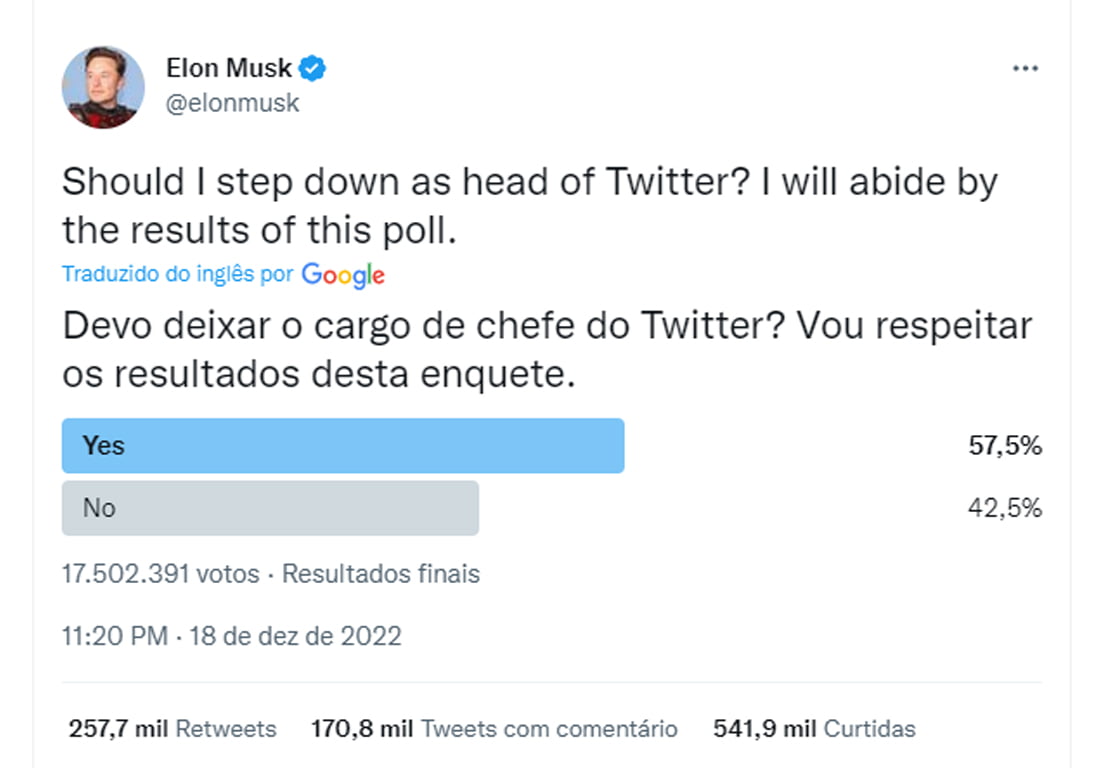Select the Portuguese translated tweet text
Screen dimensions: 1111x768
pyautogui.click(x=546, y=350)
